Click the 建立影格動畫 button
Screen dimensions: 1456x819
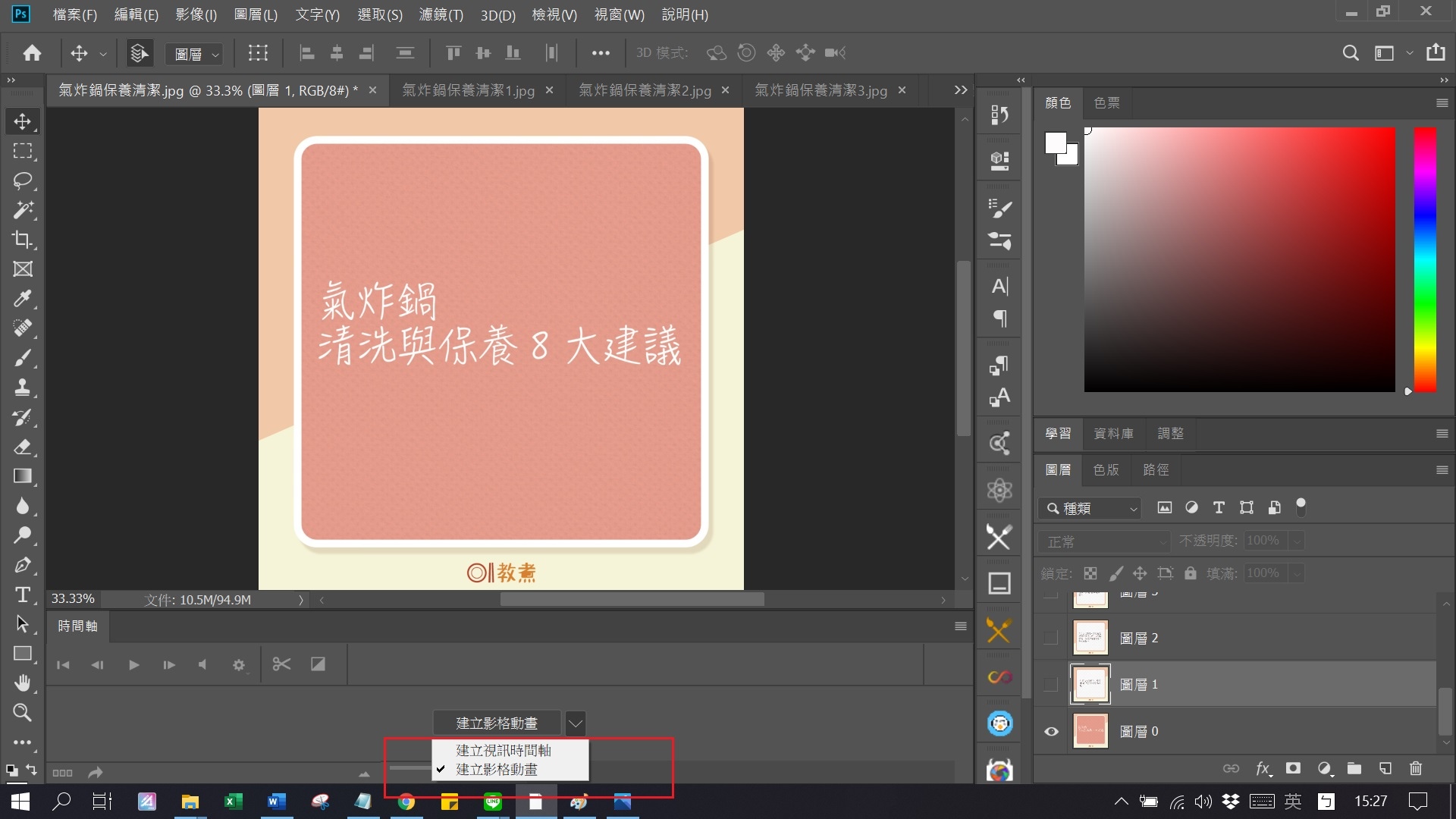pyautogui.click(x=497, y=723)
